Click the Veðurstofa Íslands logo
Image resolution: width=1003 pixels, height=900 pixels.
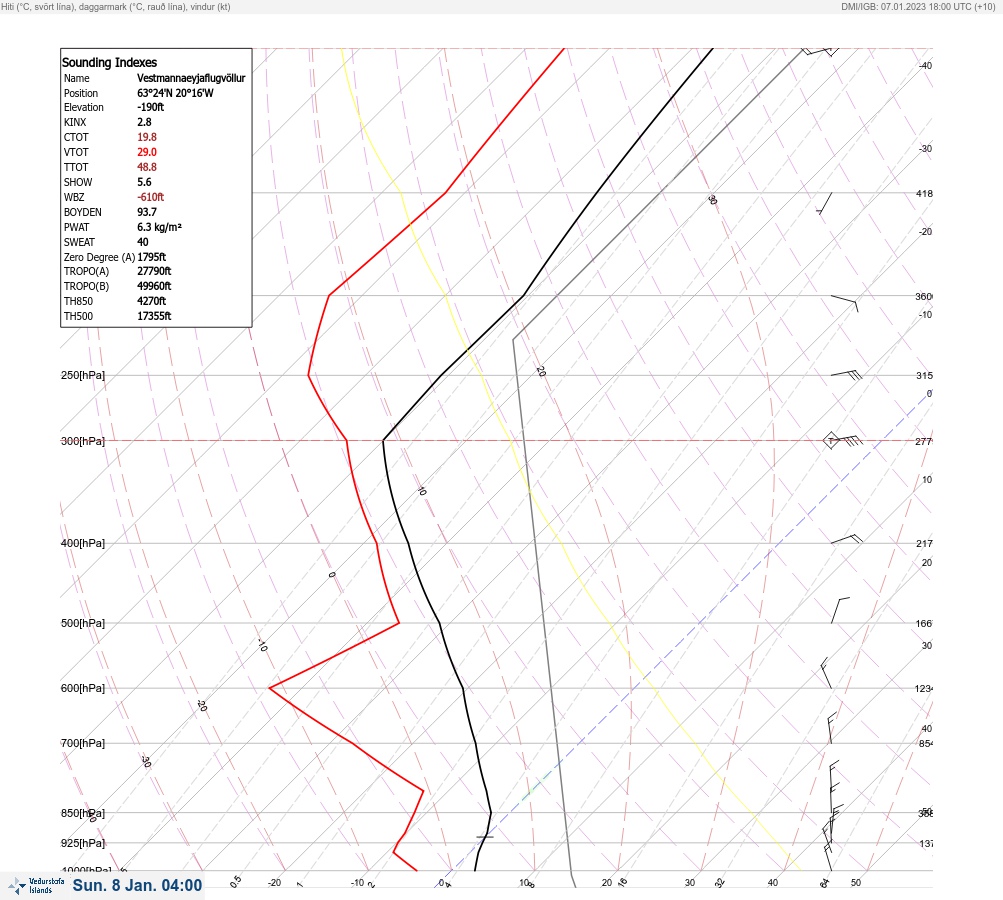[x=36, y=886]
